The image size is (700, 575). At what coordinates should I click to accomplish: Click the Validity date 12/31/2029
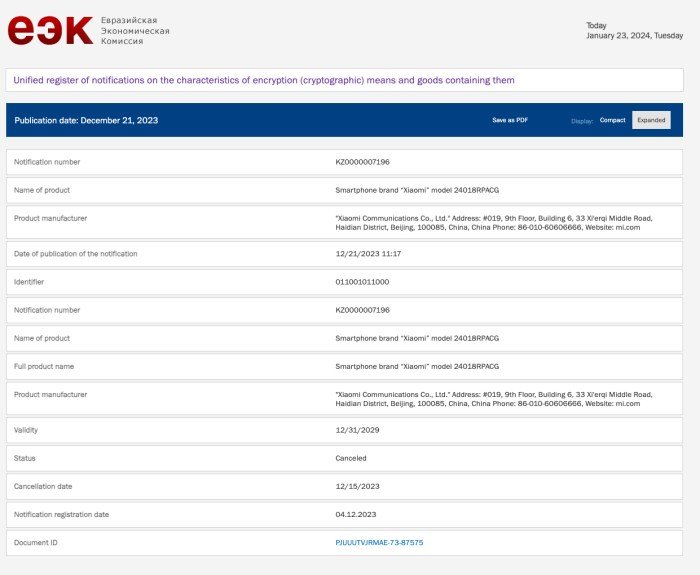pyautogui.click(x=357, y=430)
